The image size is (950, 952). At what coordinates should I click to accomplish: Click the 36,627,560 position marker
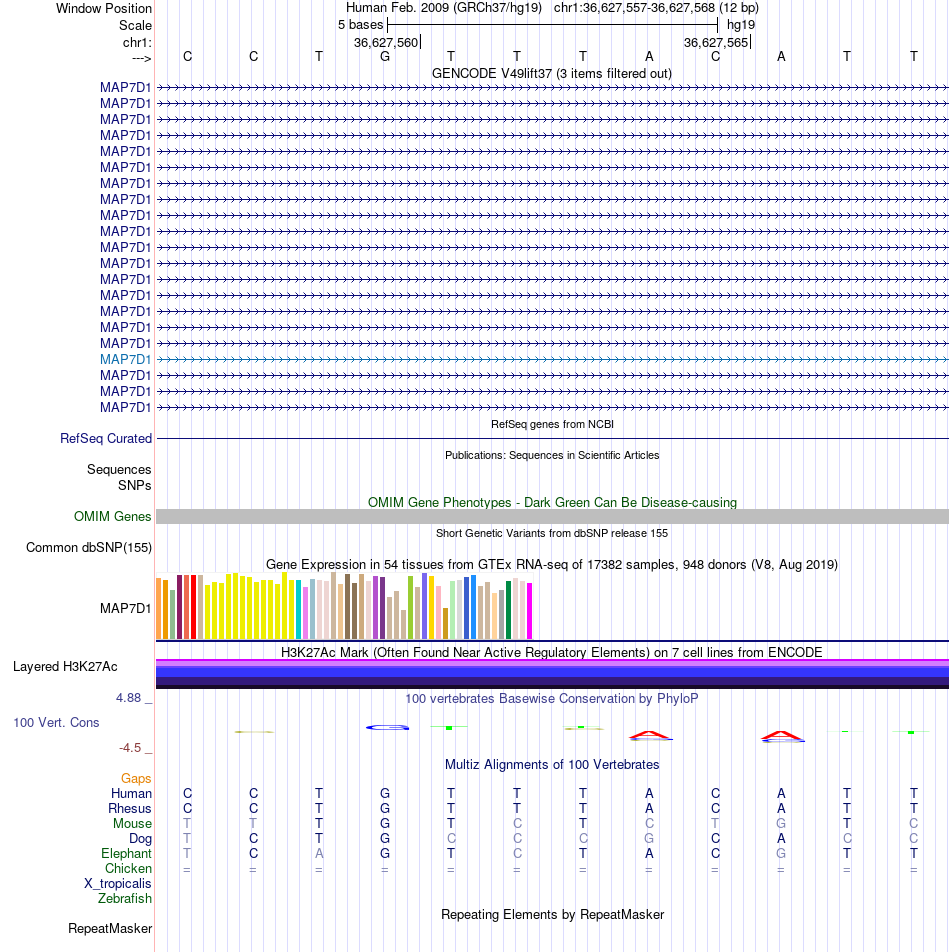386,42
